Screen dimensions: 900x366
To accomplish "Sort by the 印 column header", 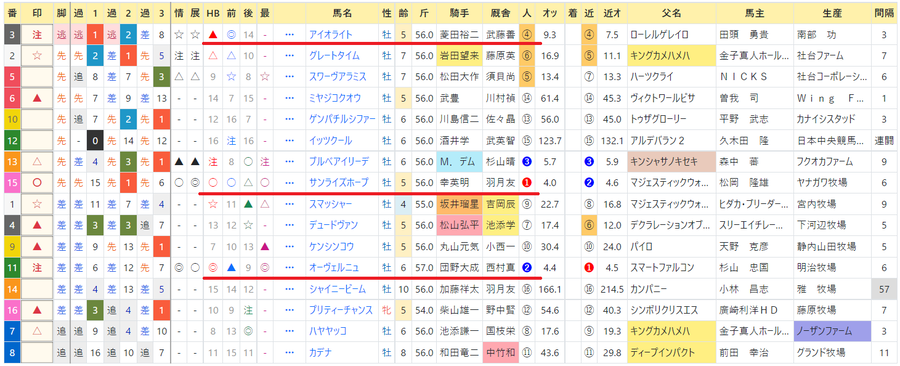I will 37,13.
